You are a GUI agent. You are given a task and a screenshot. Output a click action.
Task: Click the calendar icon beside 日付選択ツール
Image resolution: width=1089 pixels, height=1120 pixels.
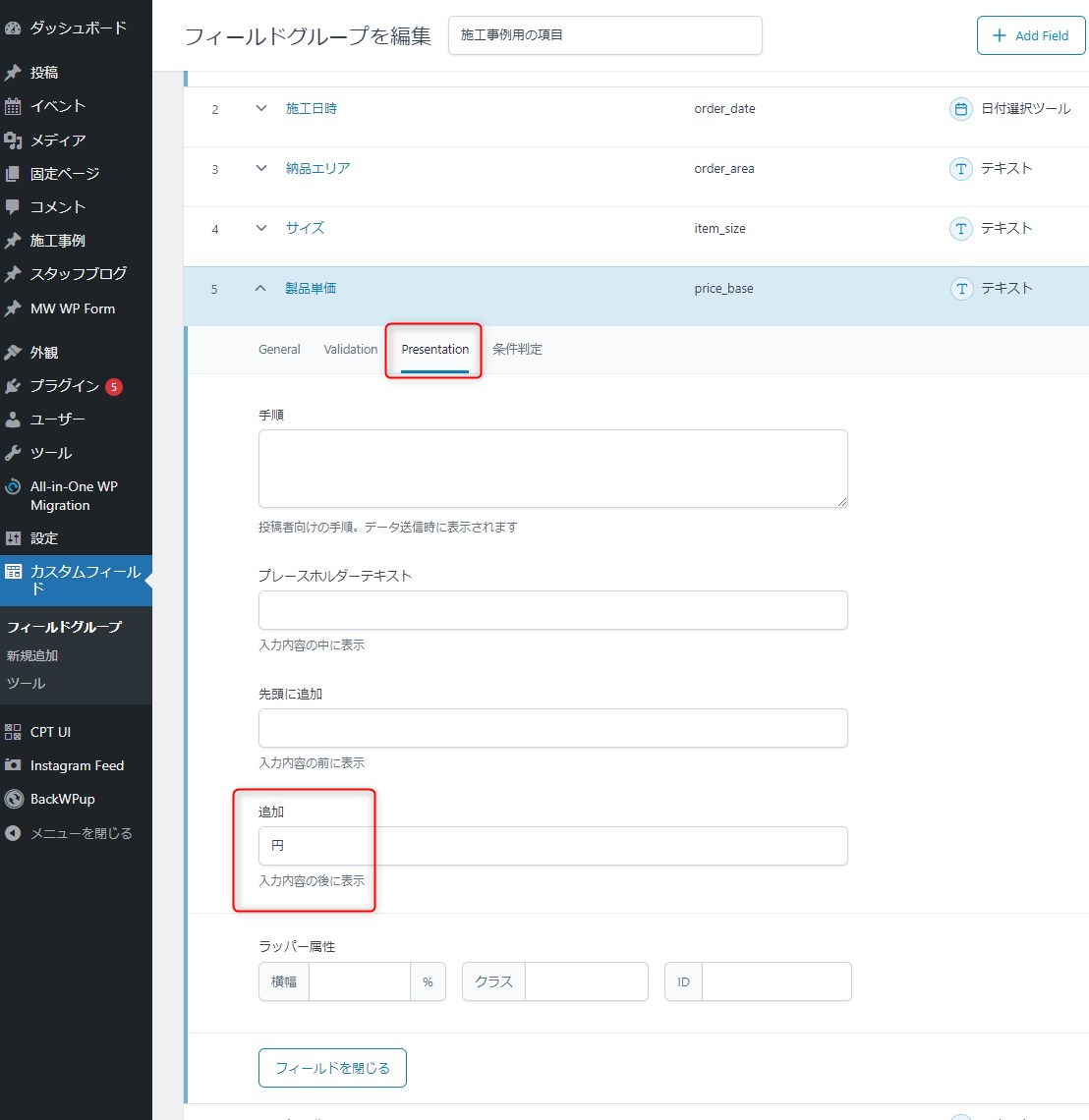(x=960, y=109)
